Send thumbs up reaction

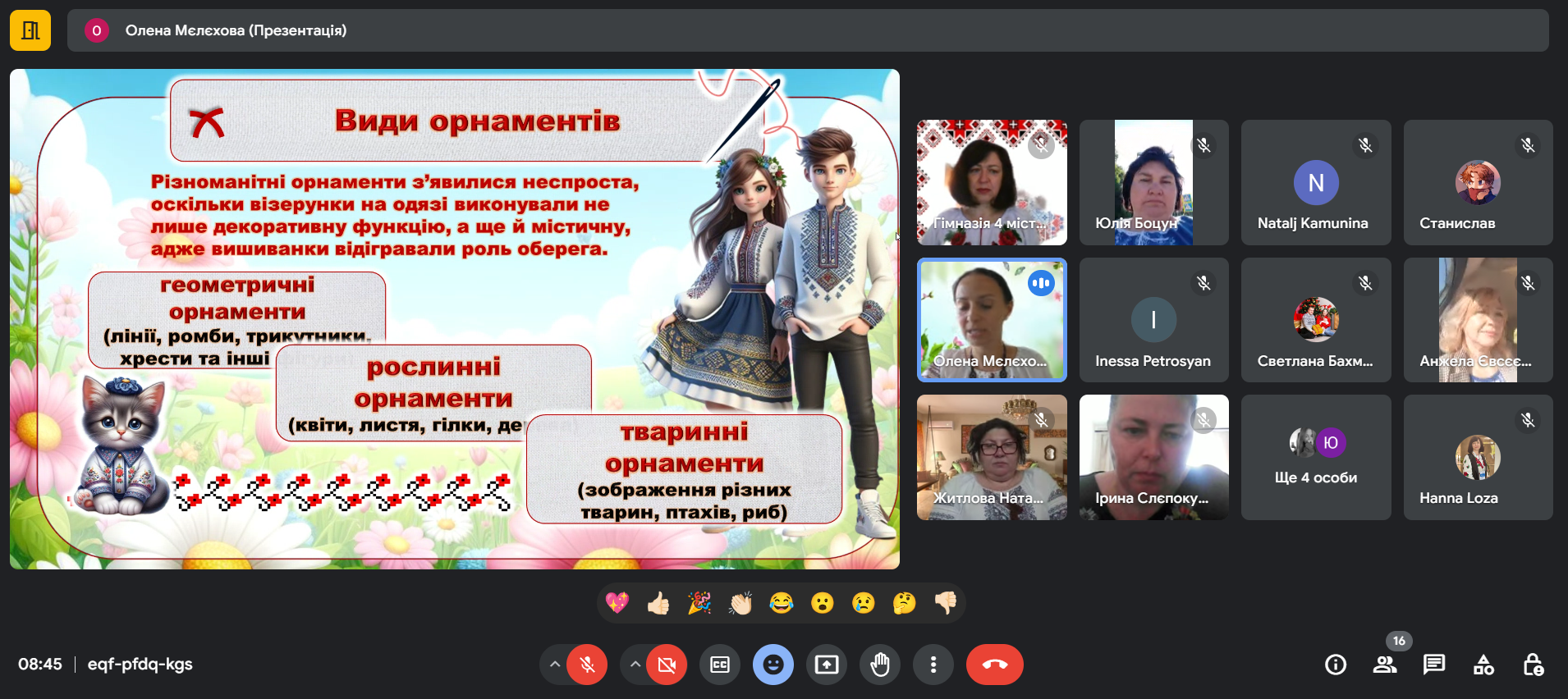click(x=658, y=604)
